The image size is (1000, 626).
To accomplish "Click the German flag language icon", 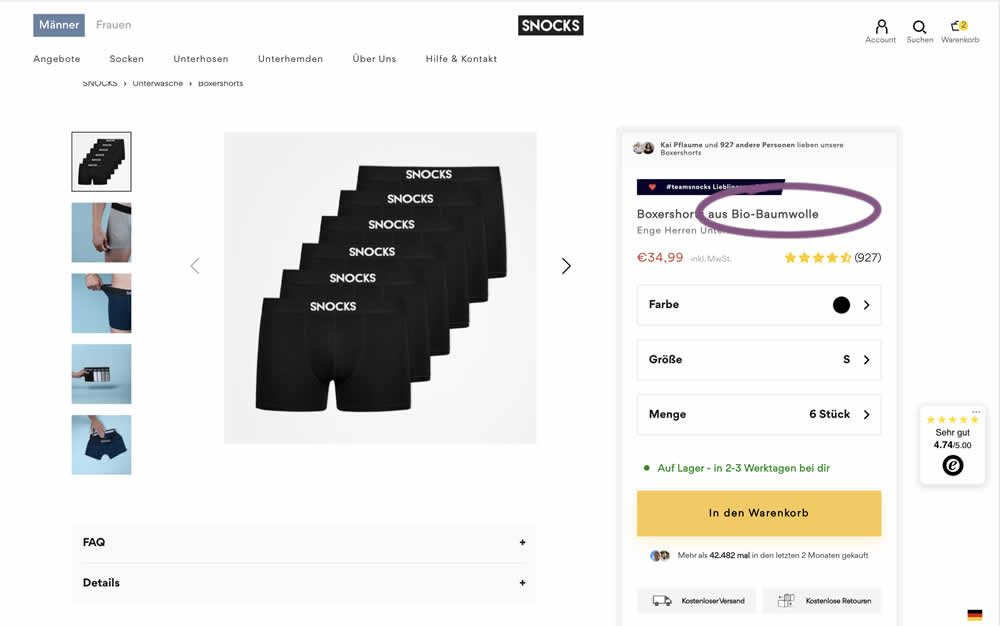I will tap(974, 615).
